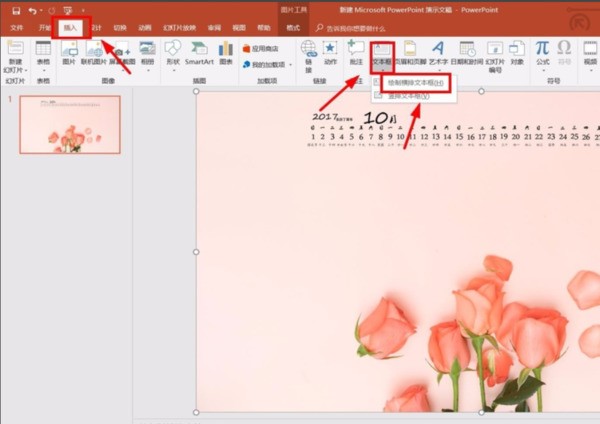This screenshot has width=600, height=424.
Task: Click the rose background picture on the slide
Action: click(x=398, y=252)
